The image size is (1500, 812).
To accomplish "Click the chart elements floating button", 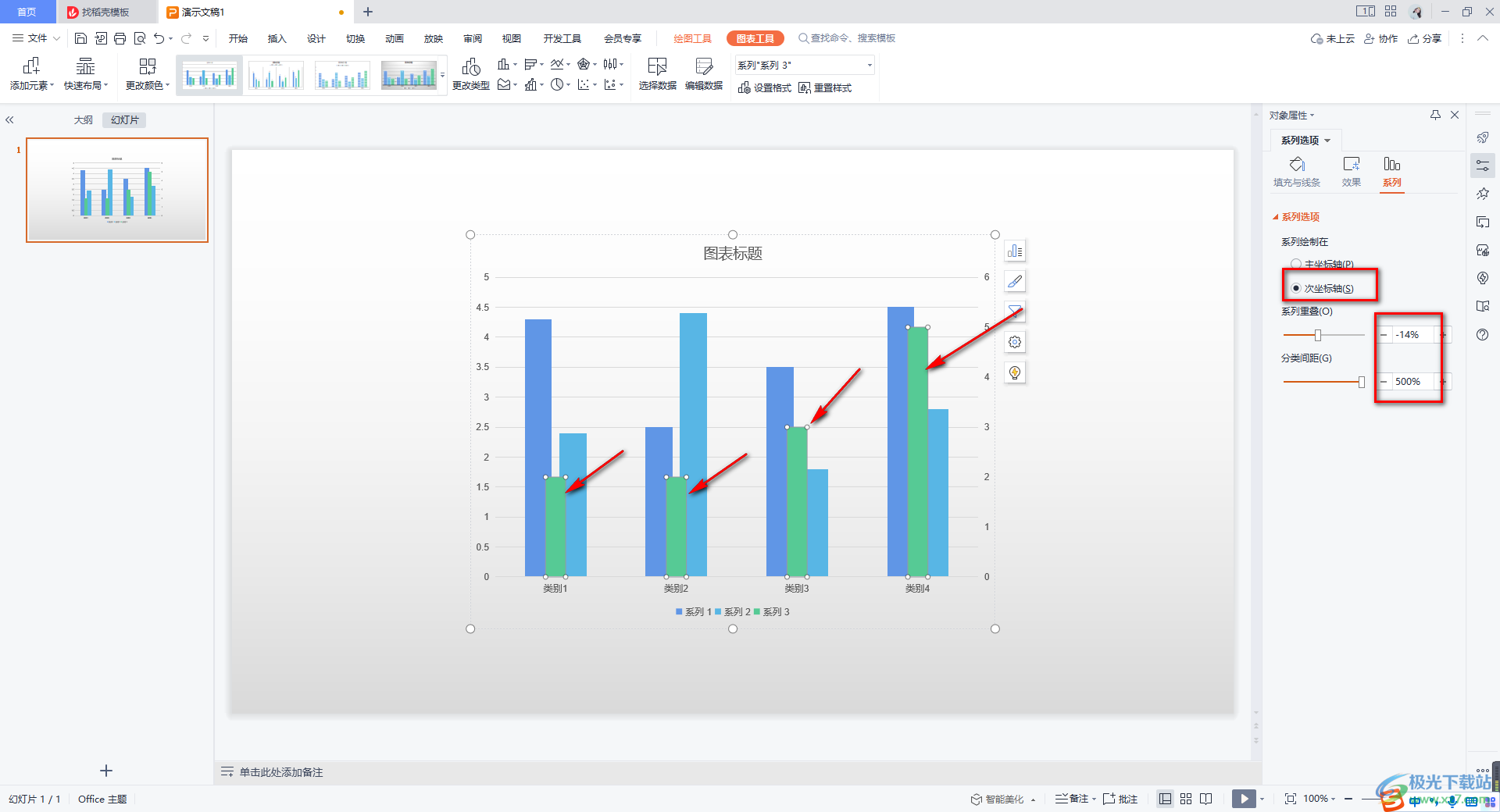I will point(1015,251).
